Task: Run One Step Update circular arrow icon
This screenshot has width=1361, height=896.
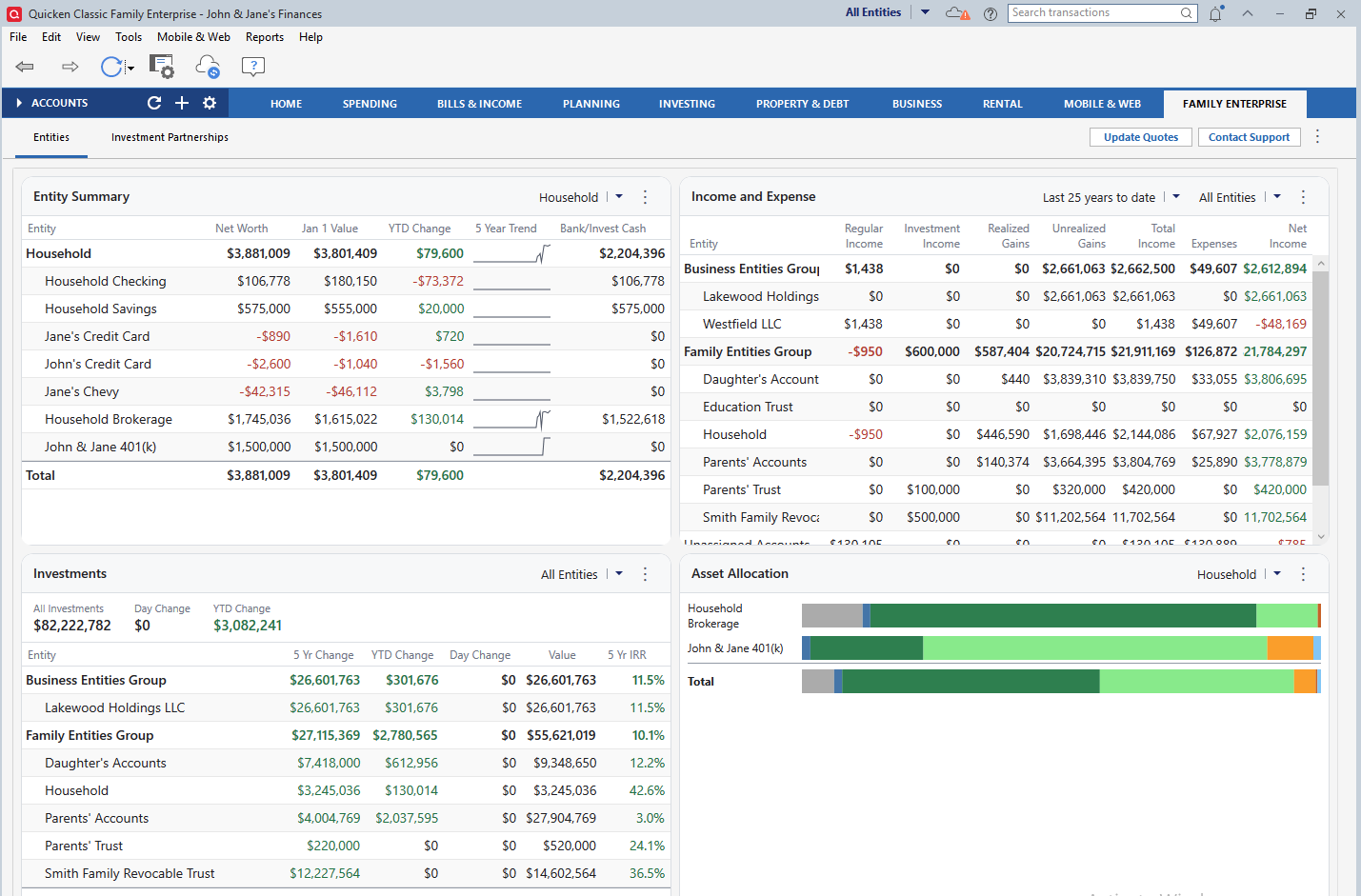Action: coord(111,67)
